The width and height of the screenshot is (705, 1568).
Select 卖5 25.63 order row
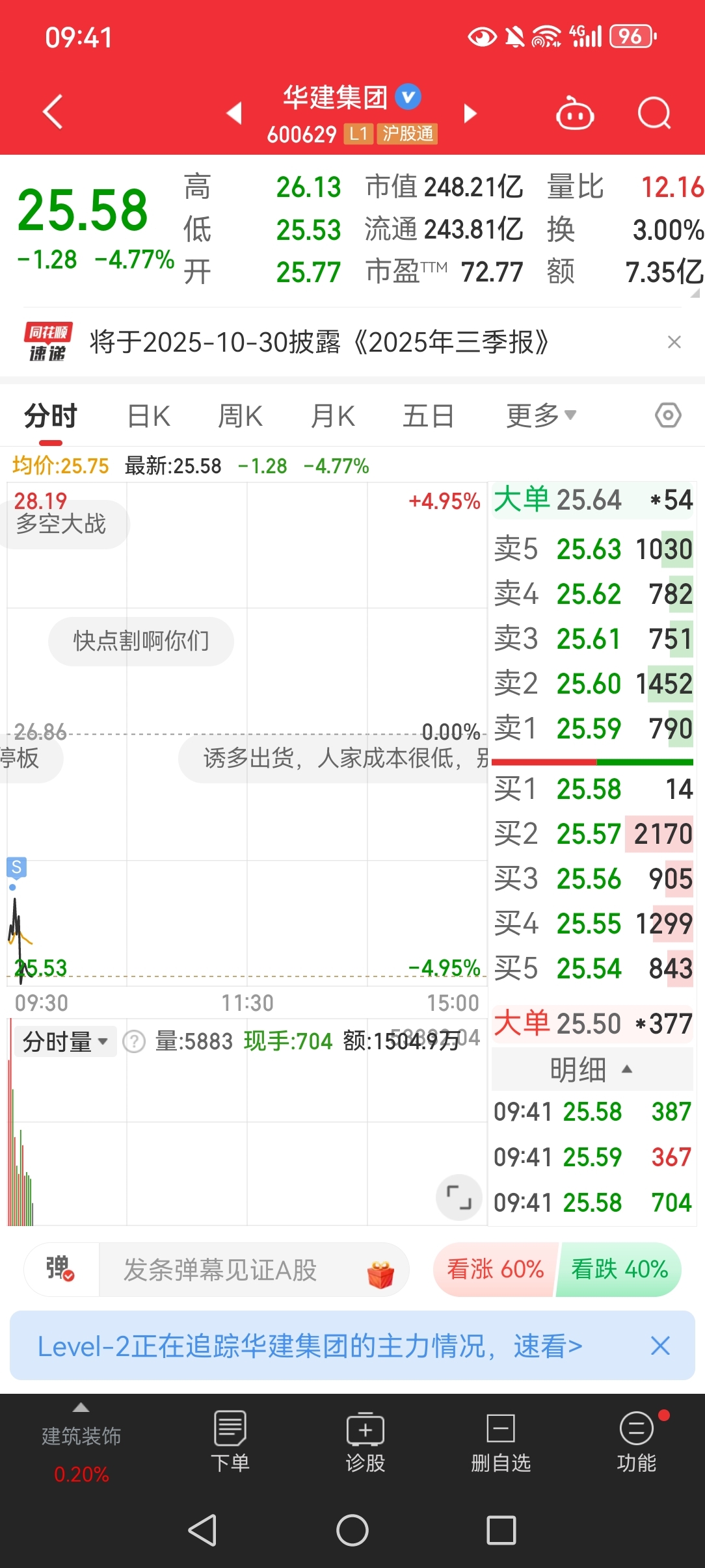pyautogui.click(x=592, y=549)
